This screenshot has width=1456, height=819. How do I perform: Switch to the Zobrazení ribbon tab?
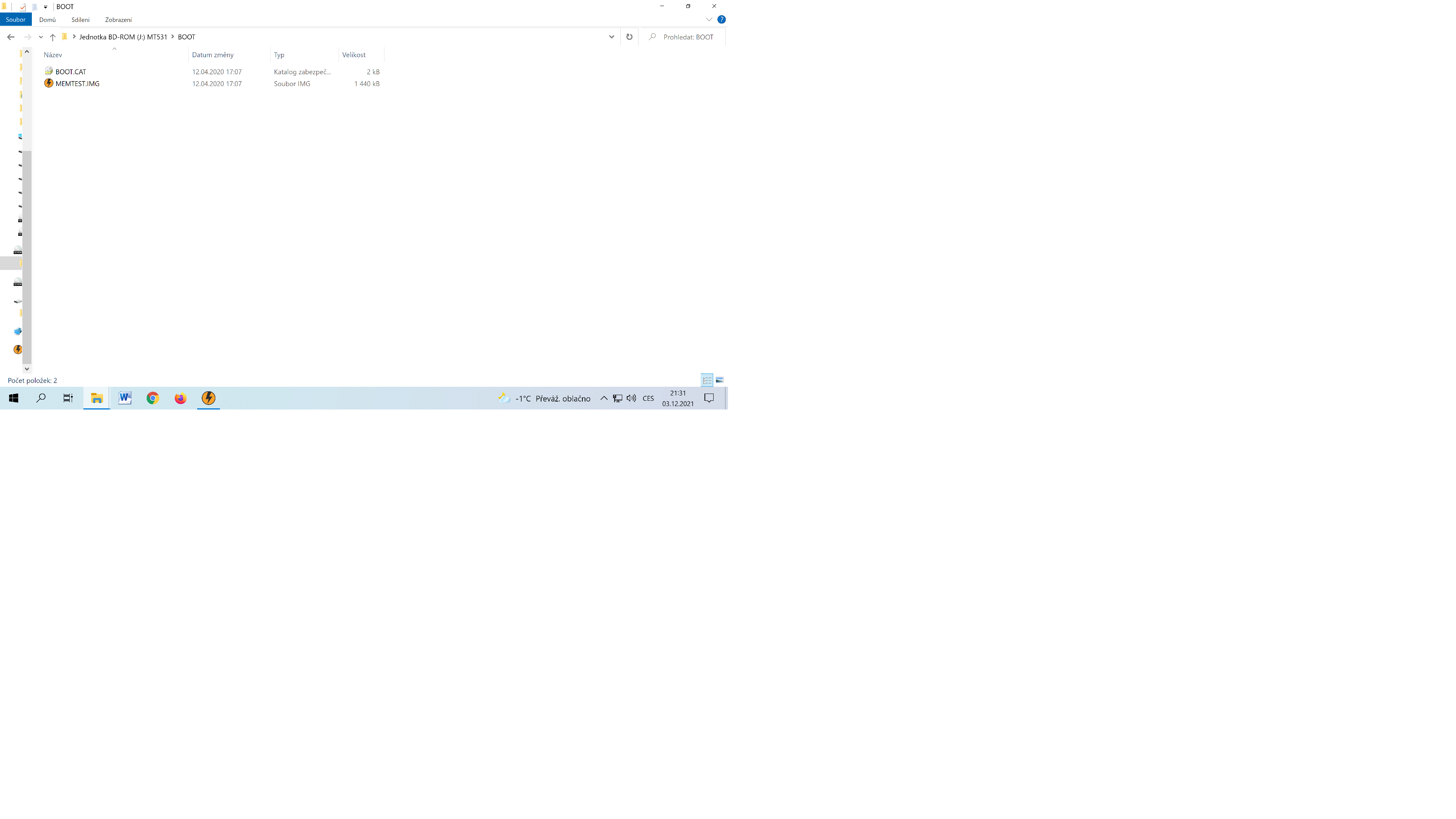point(118,19)
